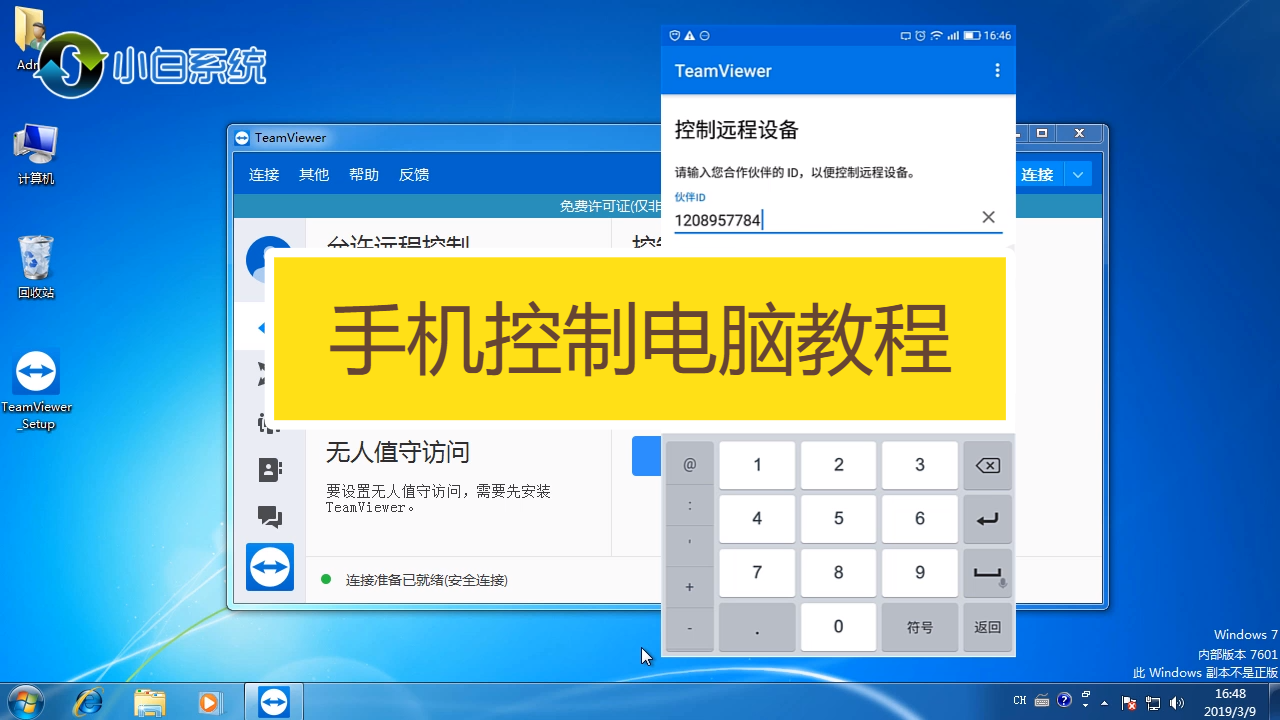
Task: Tap the enter key on phone keypad
Action: [x=987, y=519]
